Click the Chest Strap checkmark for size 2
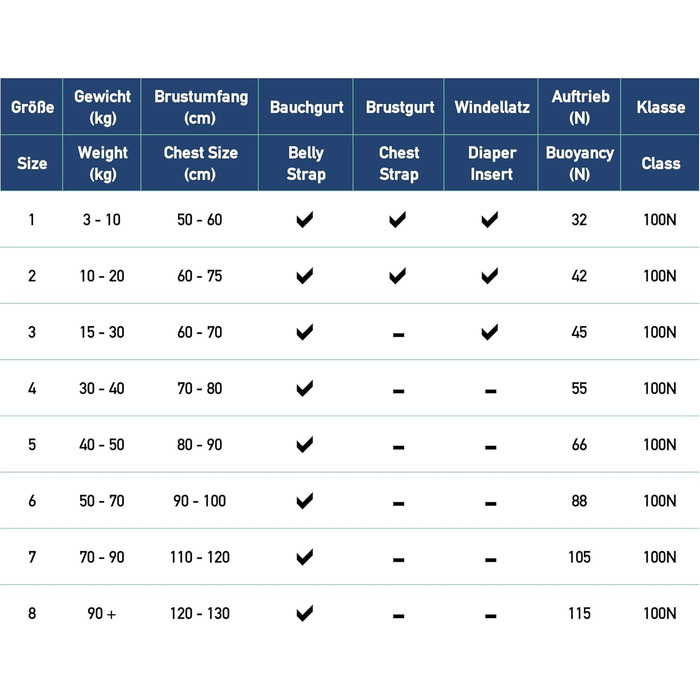 pyautogui.click(x=397, y=276)
